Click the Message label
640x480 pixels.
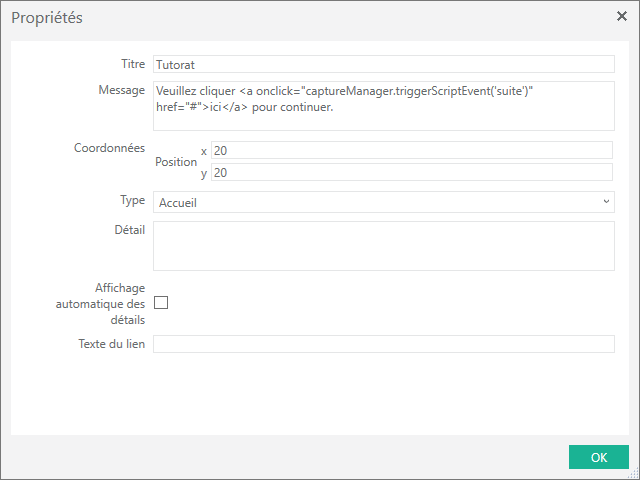120,90
